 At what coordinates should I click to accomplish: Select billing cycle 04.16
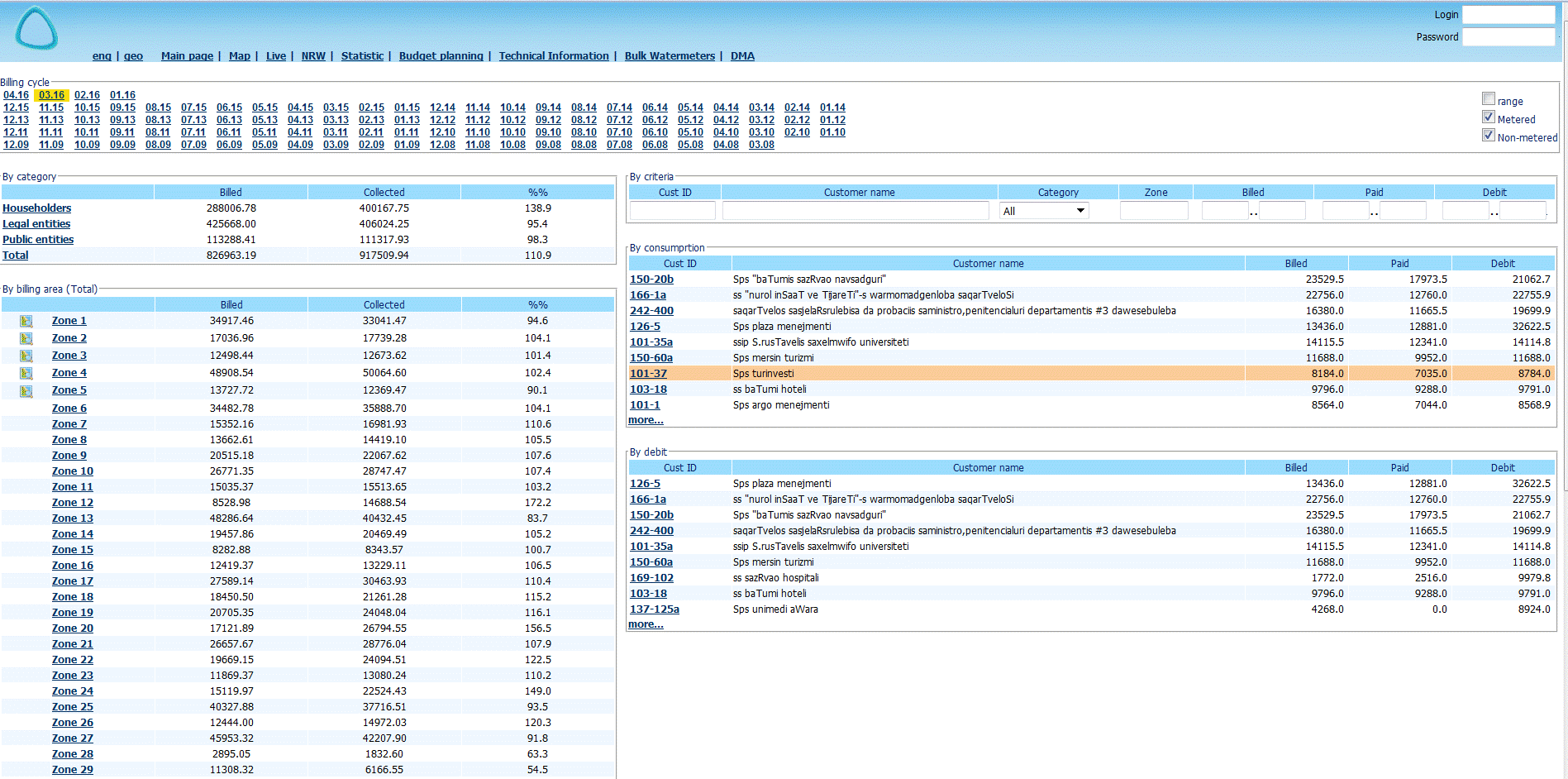[16, 95]
